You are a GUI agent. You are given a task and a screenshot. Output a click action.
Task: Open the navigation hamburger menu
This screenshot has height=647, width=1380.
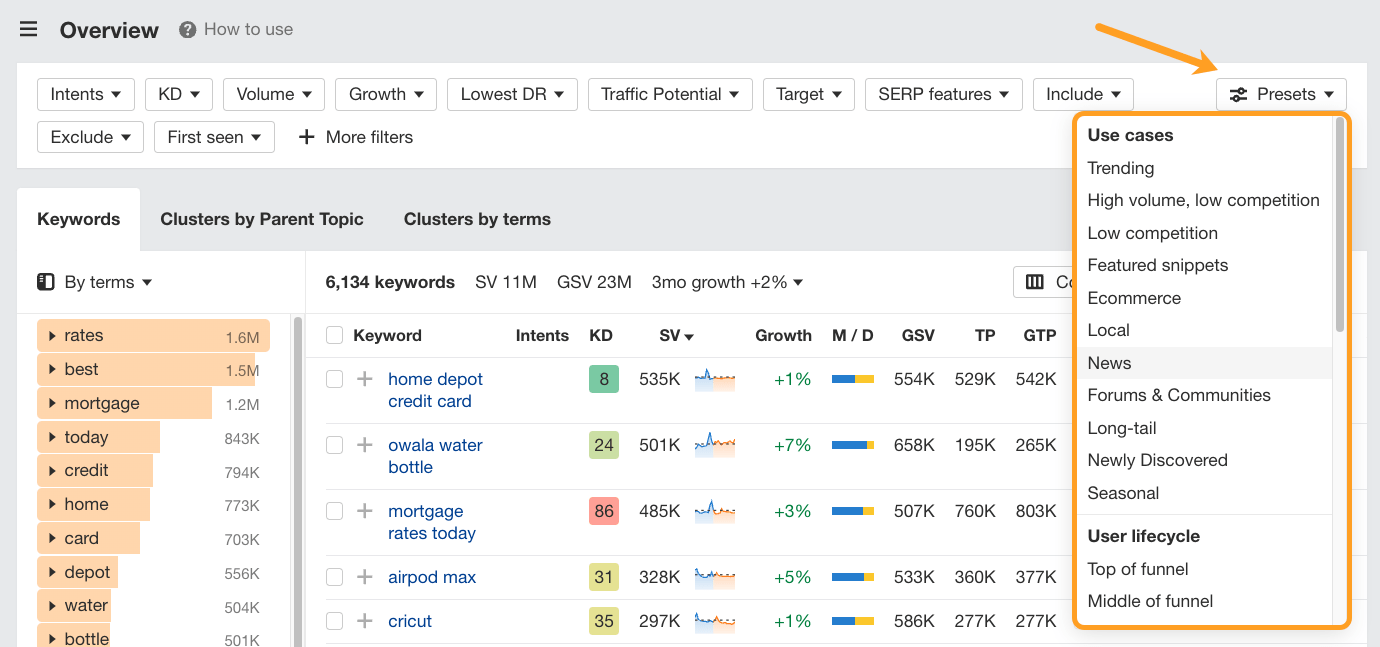tap(28, 29)
